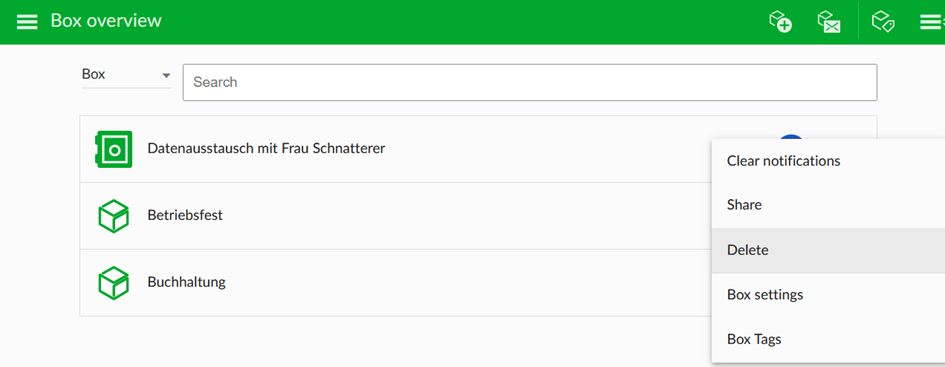Open the Datenaustausch mit Frau Schnatterer box
The image size is (945, 367).
pos(266,148)
